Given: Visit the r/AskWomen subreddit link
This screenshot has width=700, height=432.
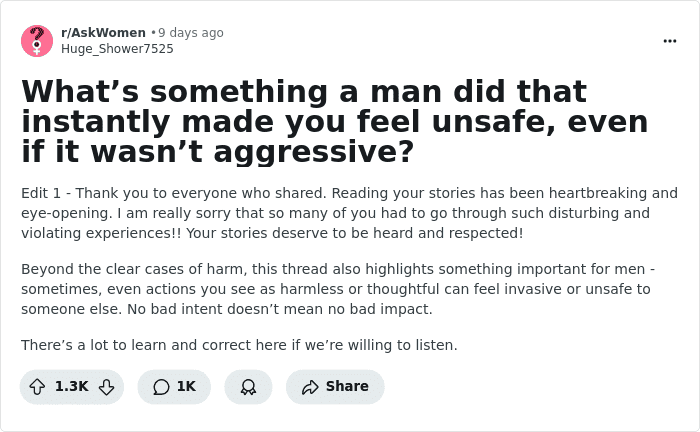Looking at the screenshot, I should click(x=103, y=33).
